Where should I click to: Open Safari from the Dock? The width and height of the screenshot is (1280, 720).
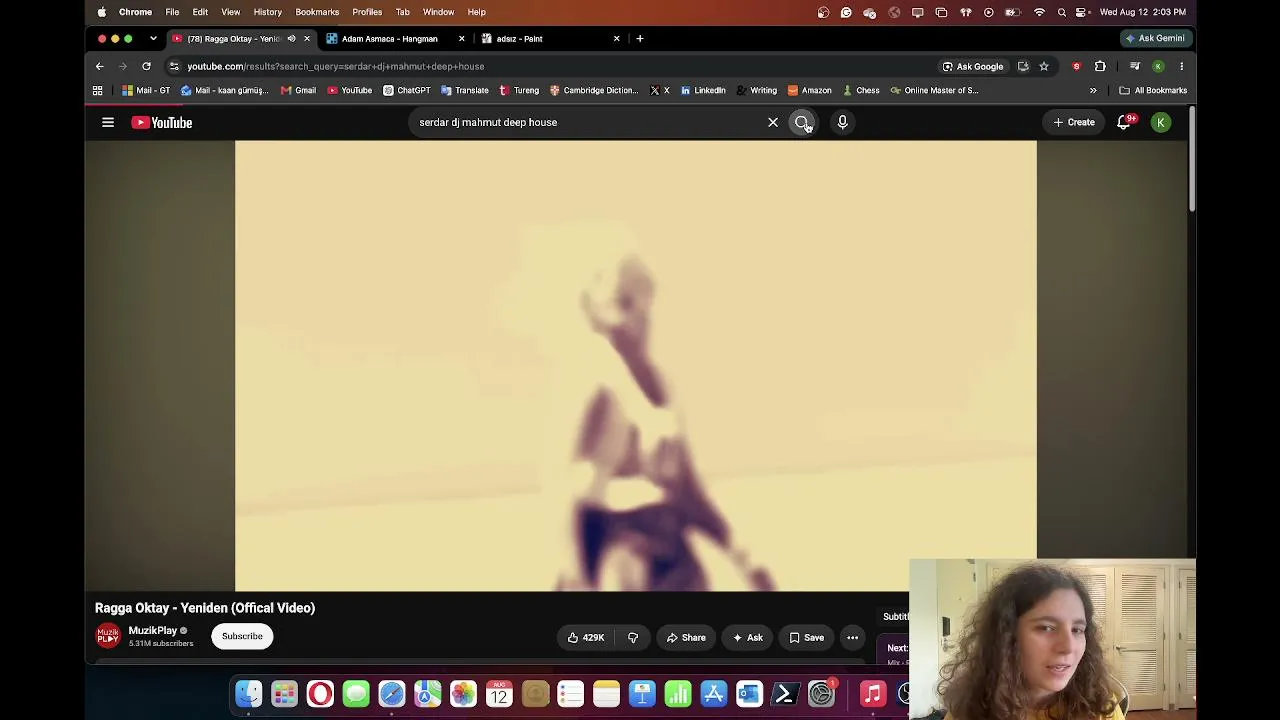(392, 694)
